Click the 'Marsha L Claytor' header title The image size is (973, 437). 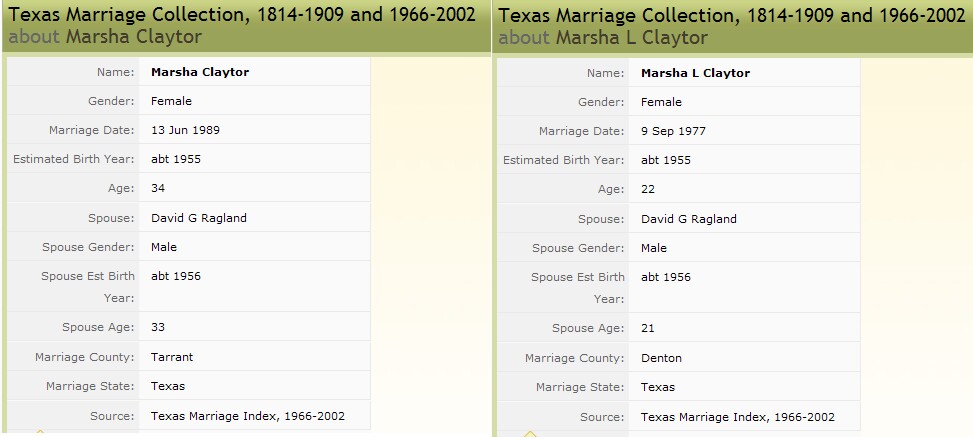(632, 38)
